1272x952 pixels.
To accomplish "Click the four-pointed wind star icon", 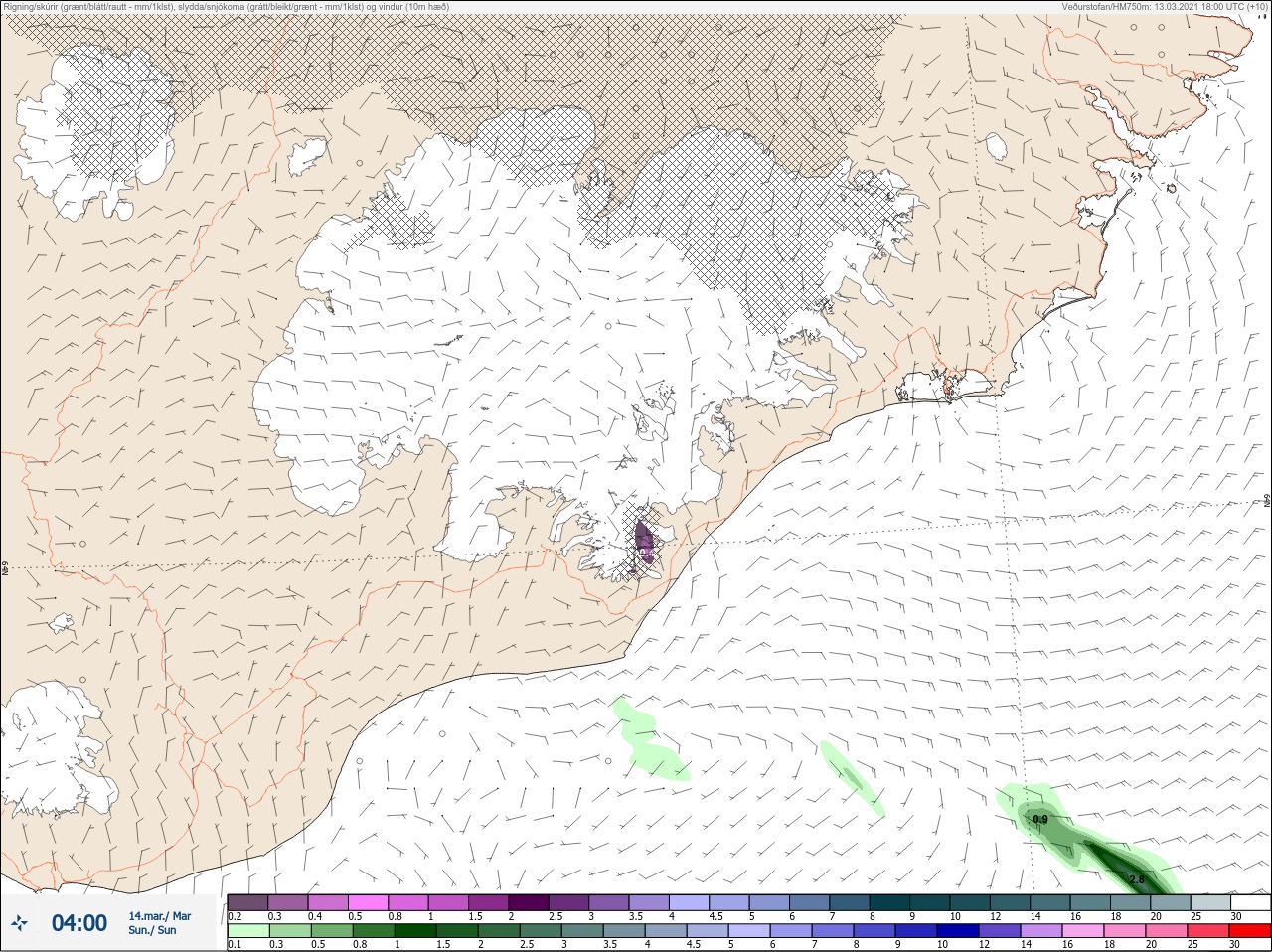I will pyautogui.click(x=21, y=922).
